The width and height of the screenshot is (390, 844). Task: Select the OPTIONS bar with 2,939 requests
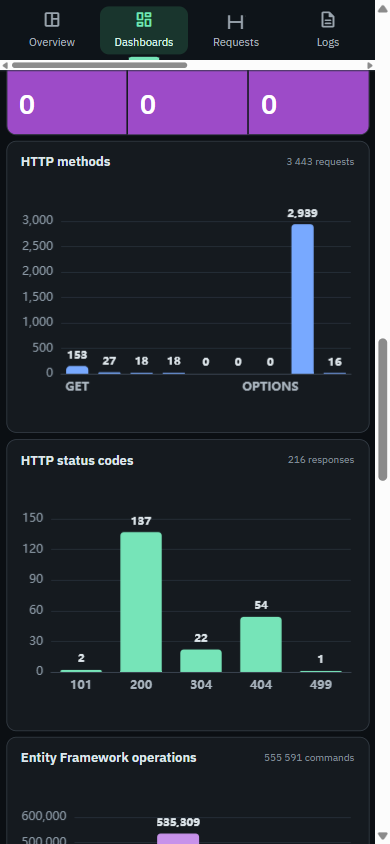tap(302, 299)
